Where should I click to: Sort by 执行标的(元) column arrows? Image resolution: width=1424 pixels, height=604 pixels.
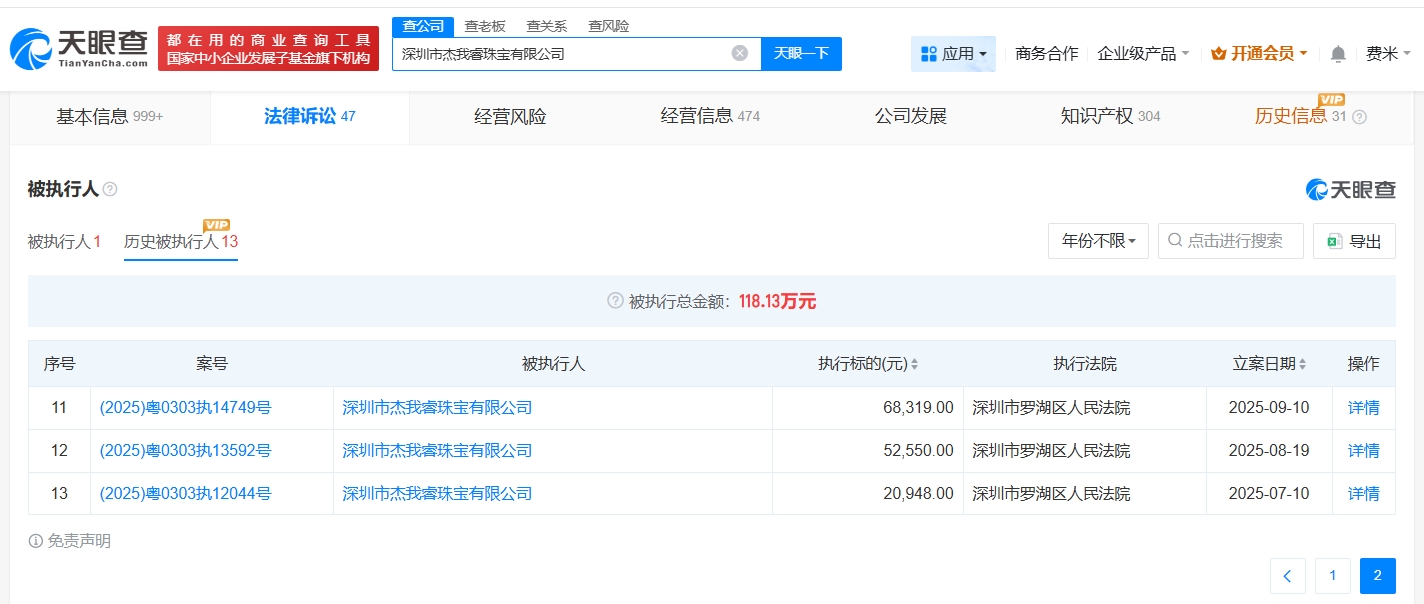click(914, 364)
